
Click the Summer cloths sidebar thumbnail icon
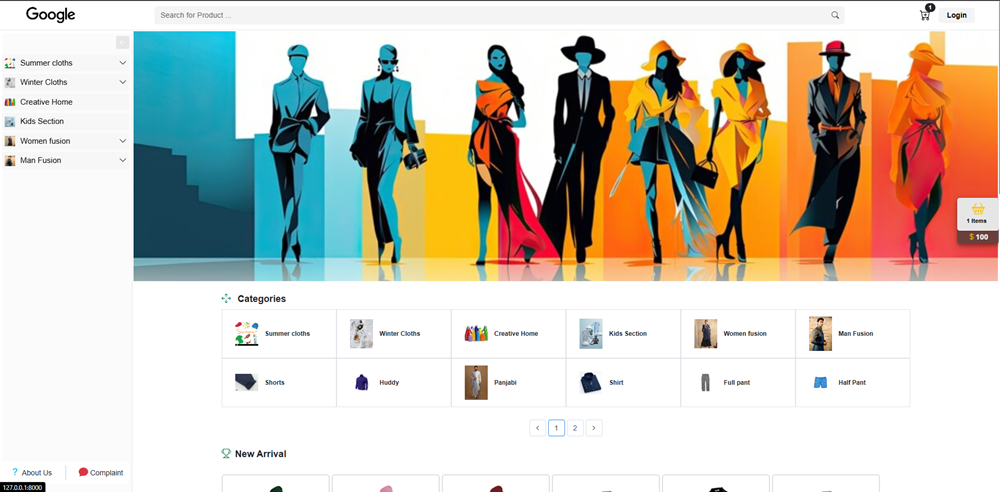10,63
